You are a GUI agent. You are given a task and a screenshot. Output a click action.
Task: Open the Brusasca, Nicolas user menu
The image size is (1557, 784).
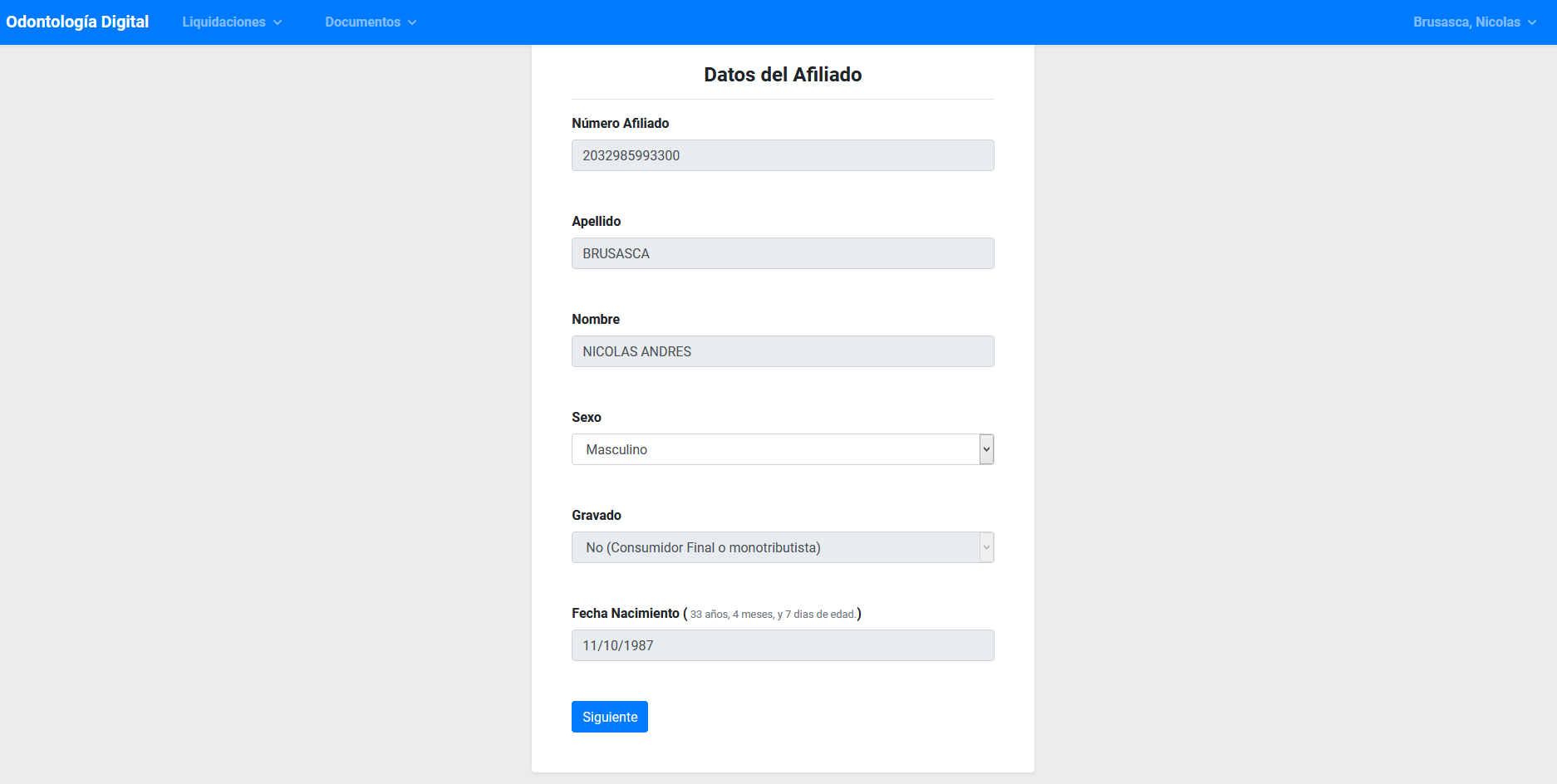1466,22
